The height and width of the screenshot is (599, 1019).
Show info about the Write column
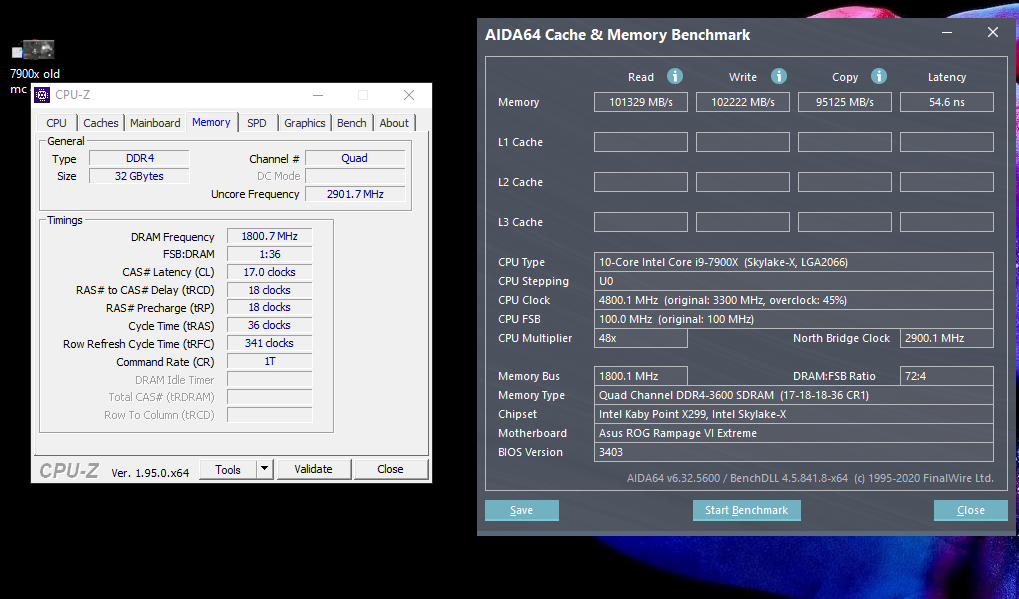click(779, 77)
